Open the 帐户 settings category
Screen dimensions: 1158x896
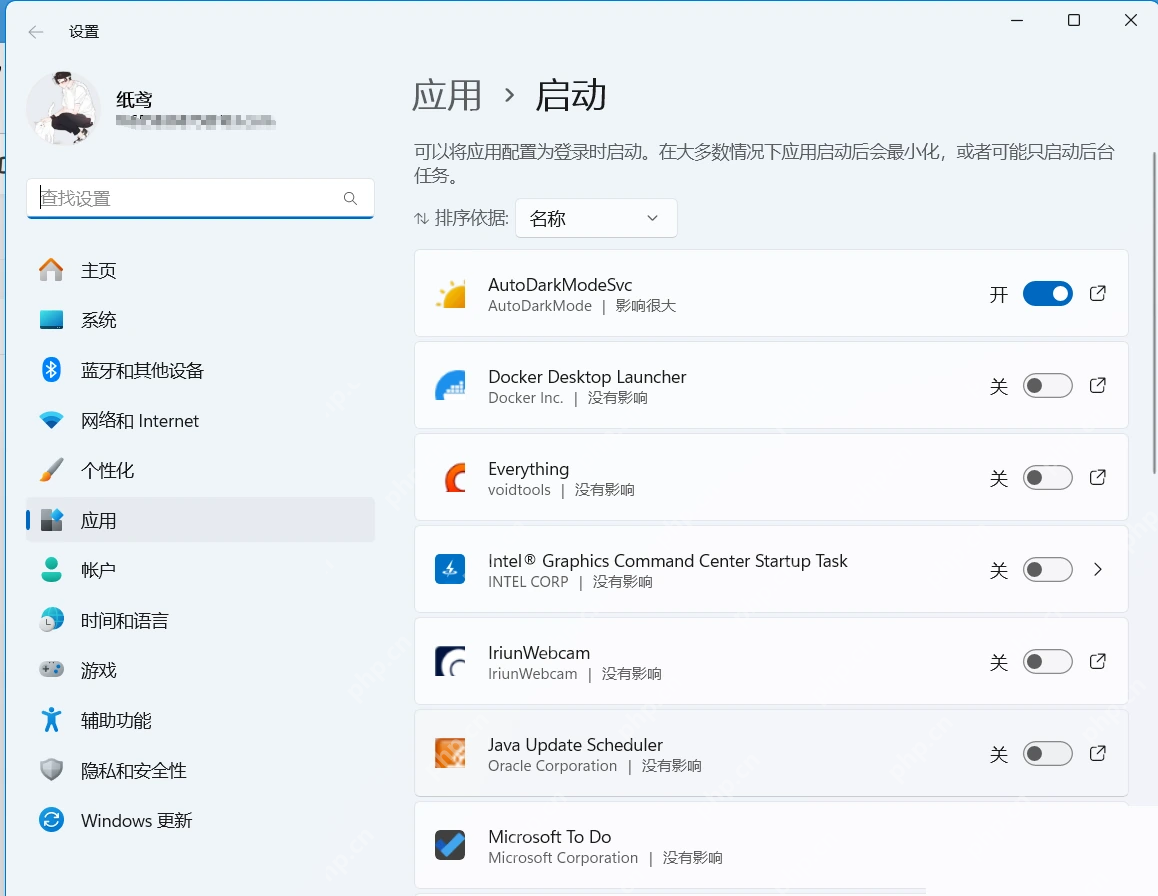(200, 570)
